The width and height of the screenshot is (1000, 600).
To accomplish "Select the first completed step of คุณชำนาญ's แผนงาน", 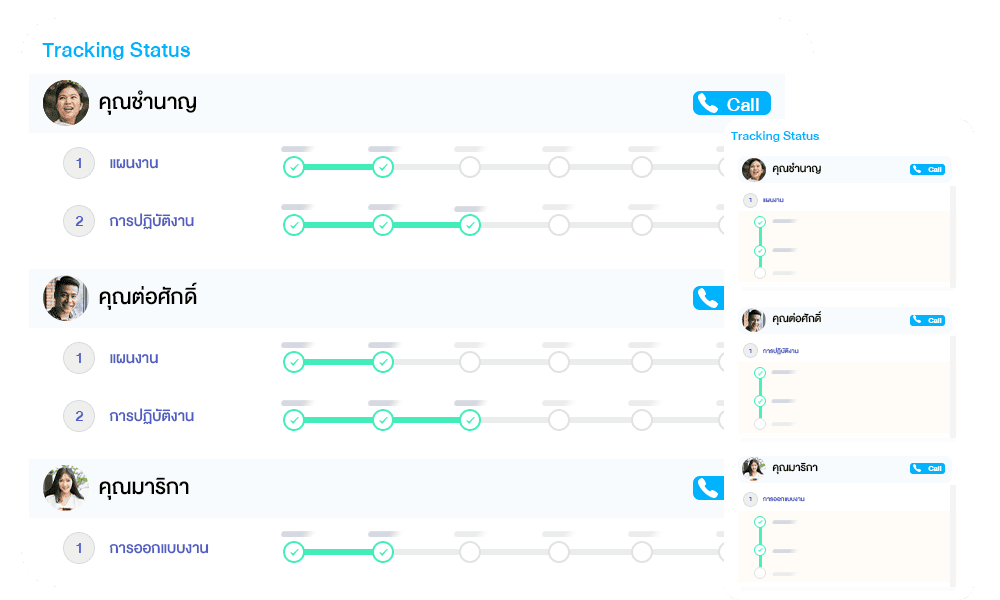I will (x=293, y=167).
